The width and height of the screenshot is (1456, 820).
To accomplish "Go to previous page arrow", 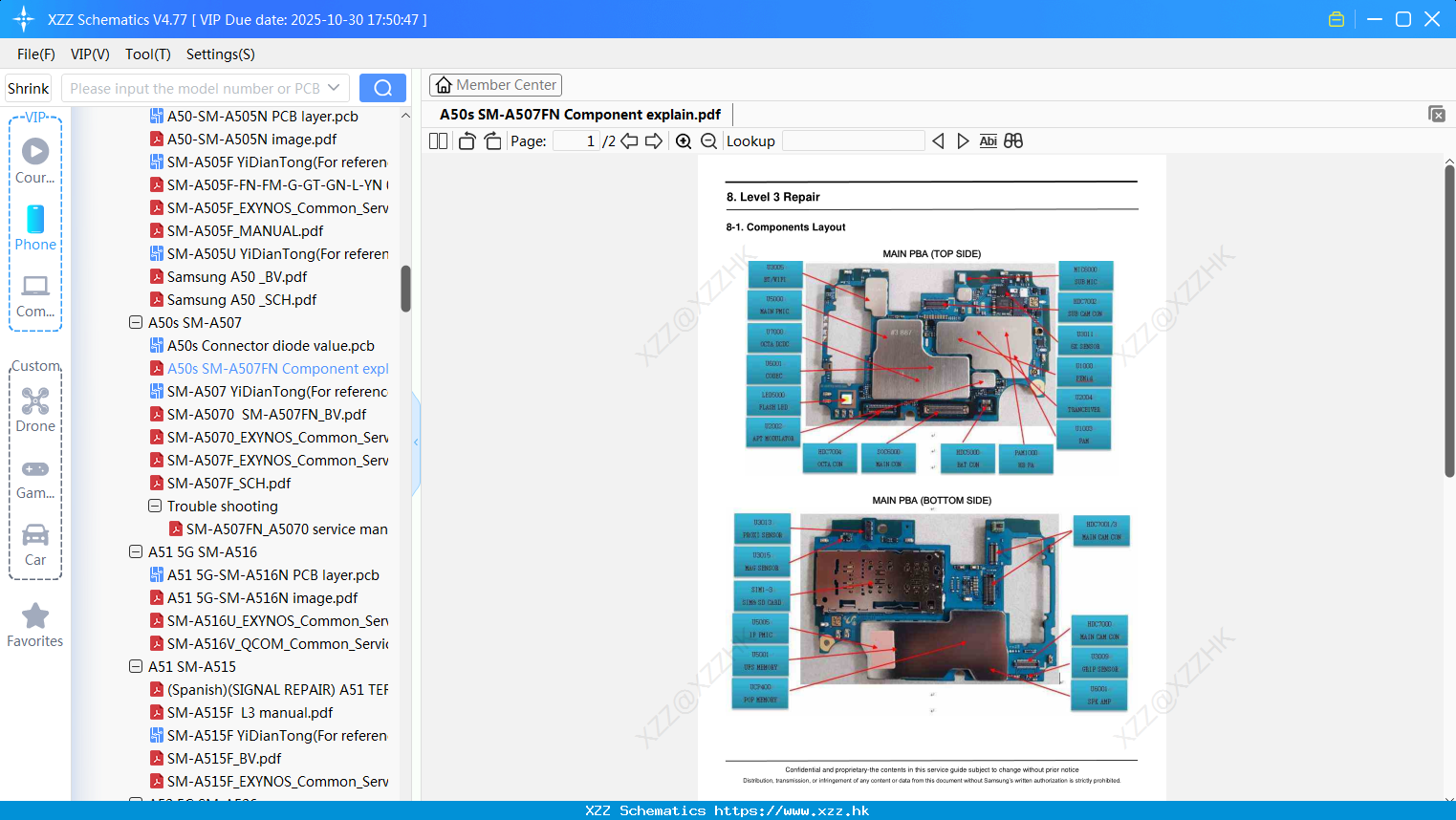I will [x=629, y=141].
